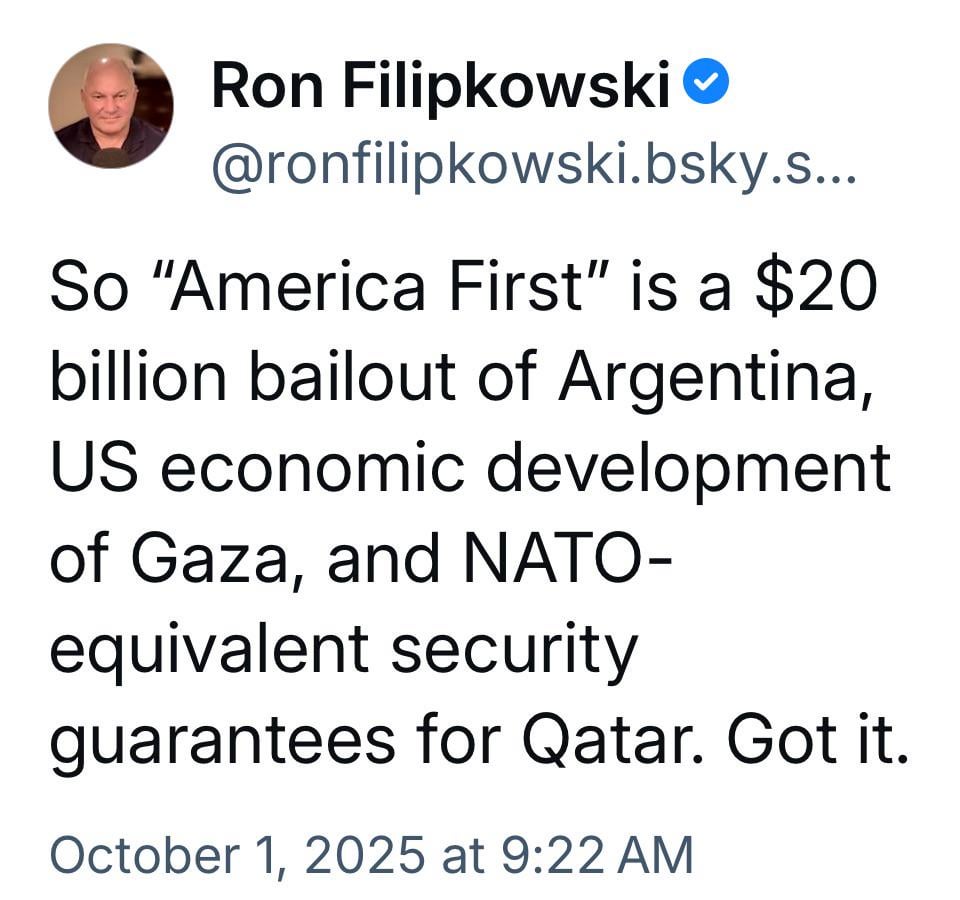Click the word "security" in the post

(x=513, y=652)
